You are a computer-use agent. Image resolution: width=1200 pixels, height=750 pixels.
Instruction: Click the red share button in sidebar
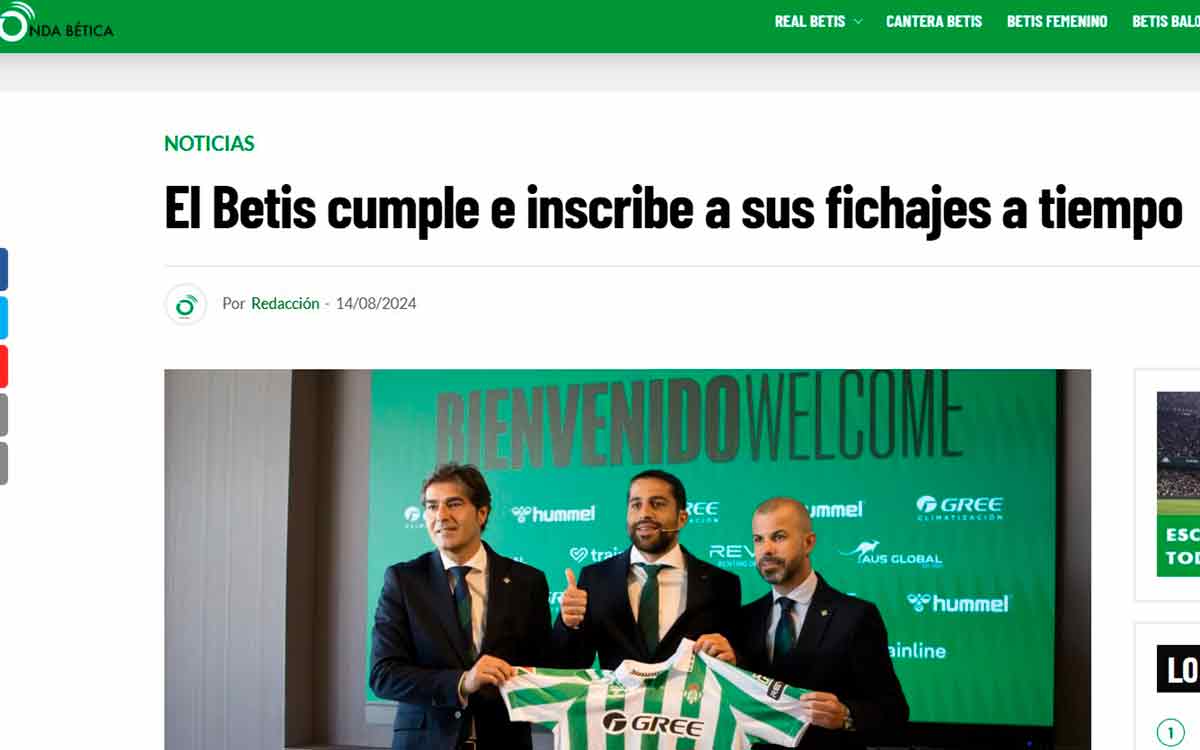coord(4,366)
